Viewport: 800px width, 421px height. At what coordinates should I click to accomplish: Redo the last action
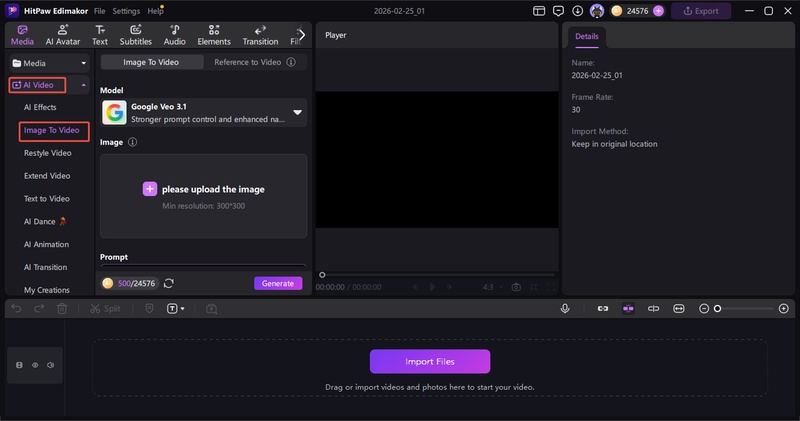(39, 309)
